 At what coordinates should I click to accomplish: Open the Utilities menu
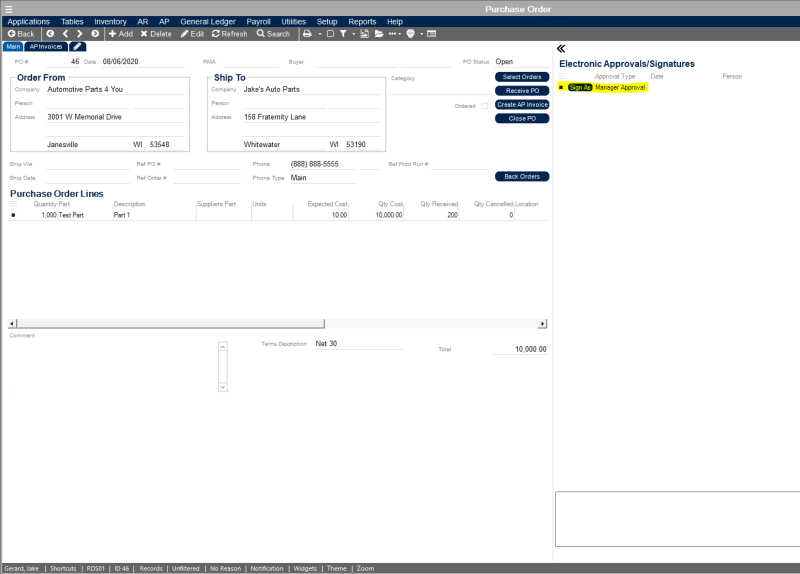(x=293, y=21)
